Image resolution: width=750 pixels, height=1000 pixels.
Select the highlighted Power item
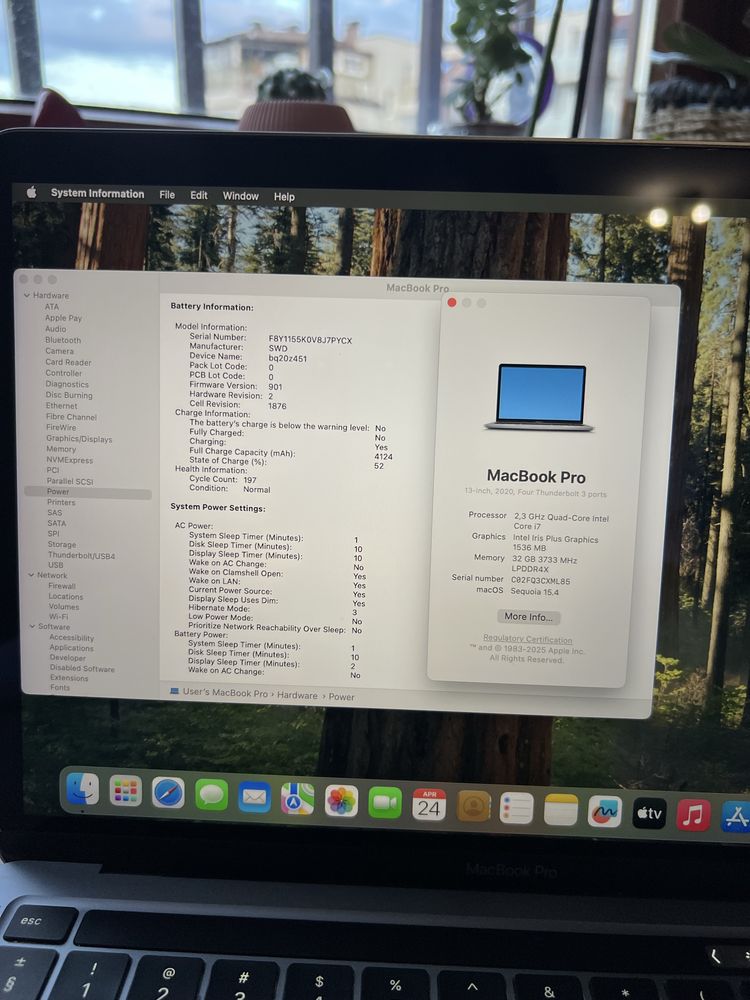pyautogui.click(x=88, y=492)
